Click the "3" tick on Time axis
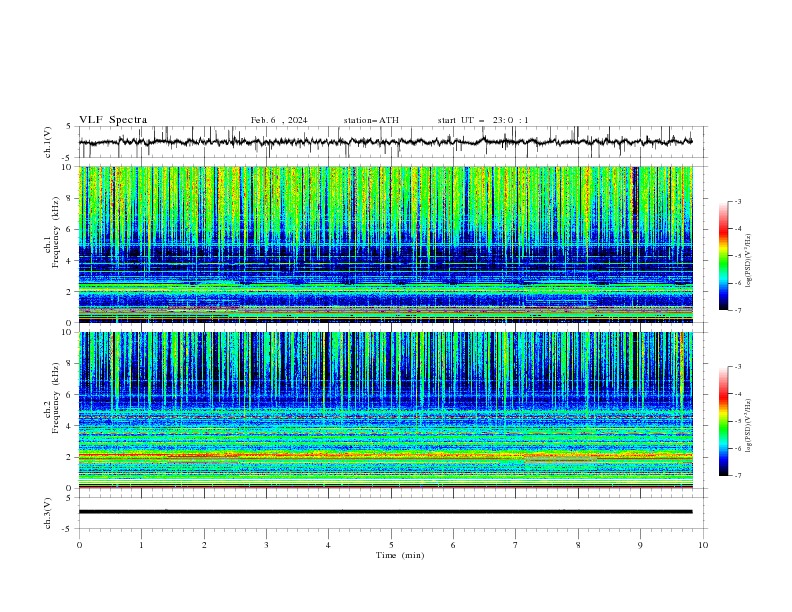Image resolution: width=792 pixels, height=612 pixels. (266, 545)
